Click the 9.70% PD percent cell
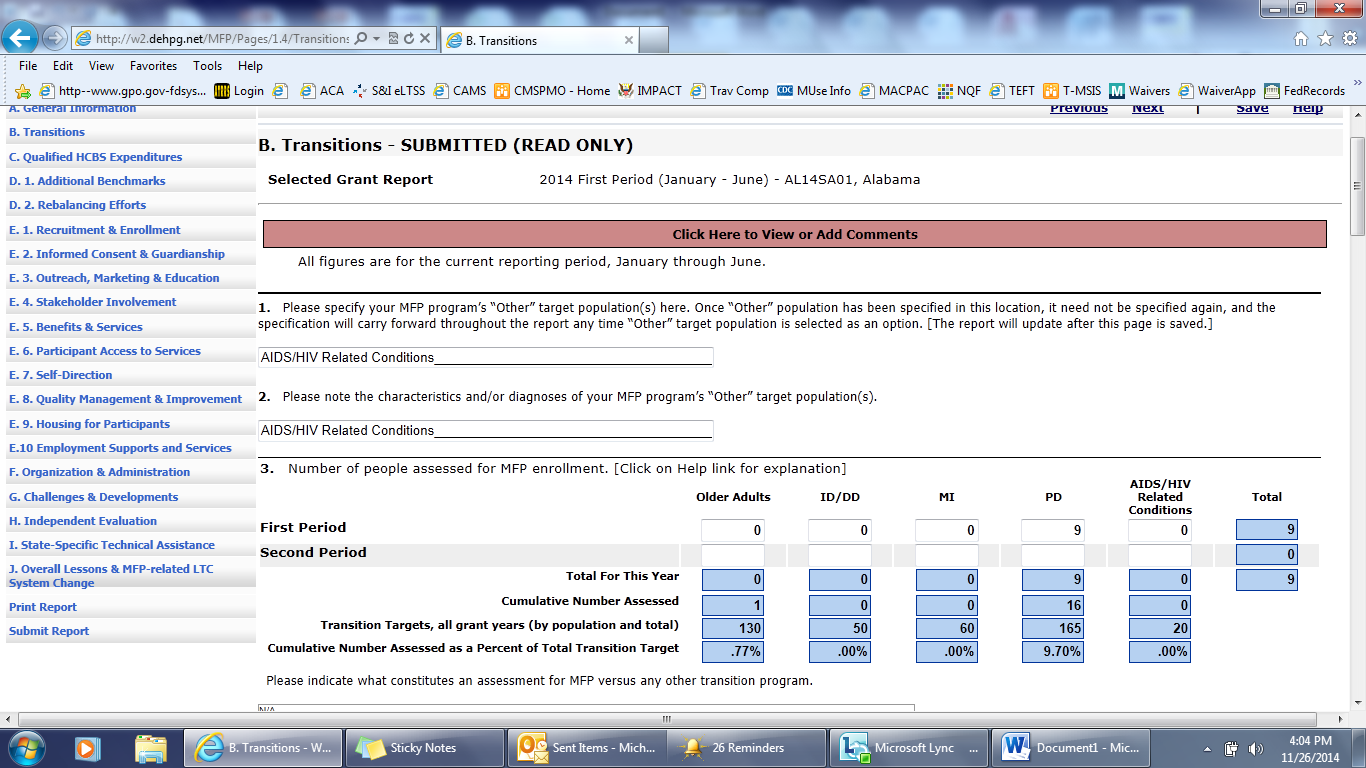Viewport: 1366px width, 768px height. point(1053,652)
